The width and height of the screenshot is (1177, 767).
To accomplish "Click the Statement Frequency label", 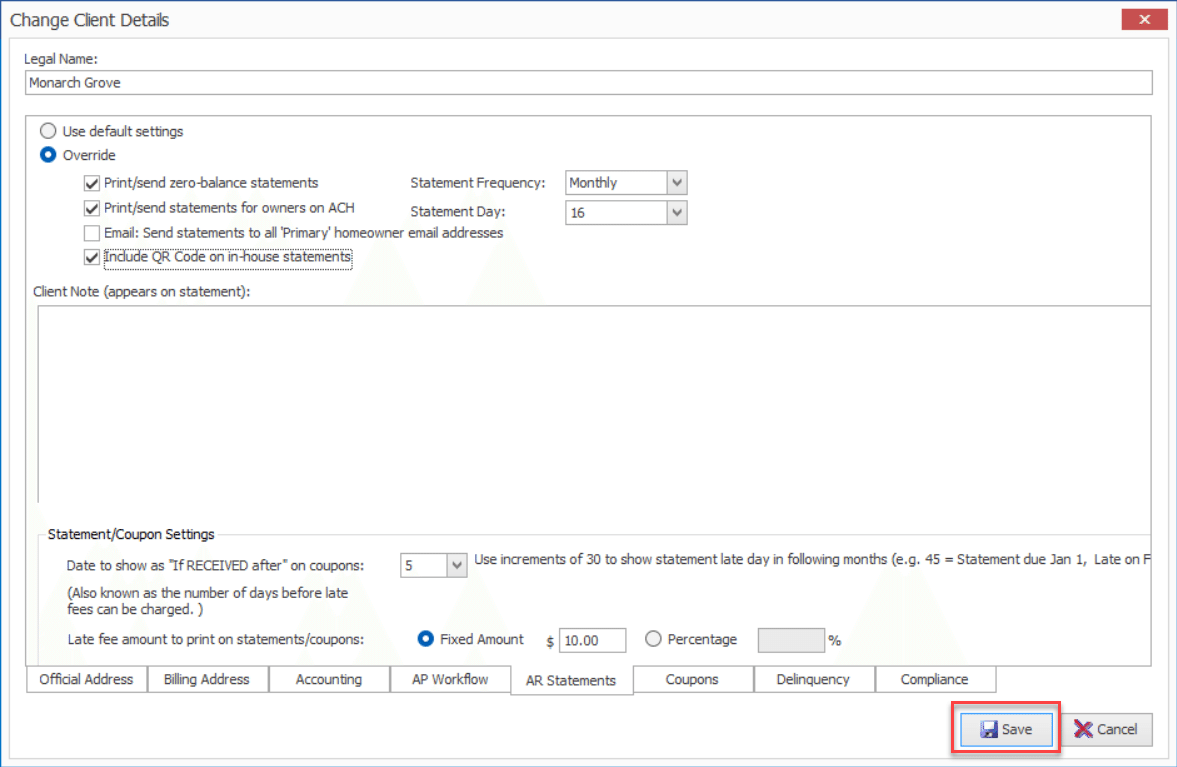I will click(x=477, y=182).
